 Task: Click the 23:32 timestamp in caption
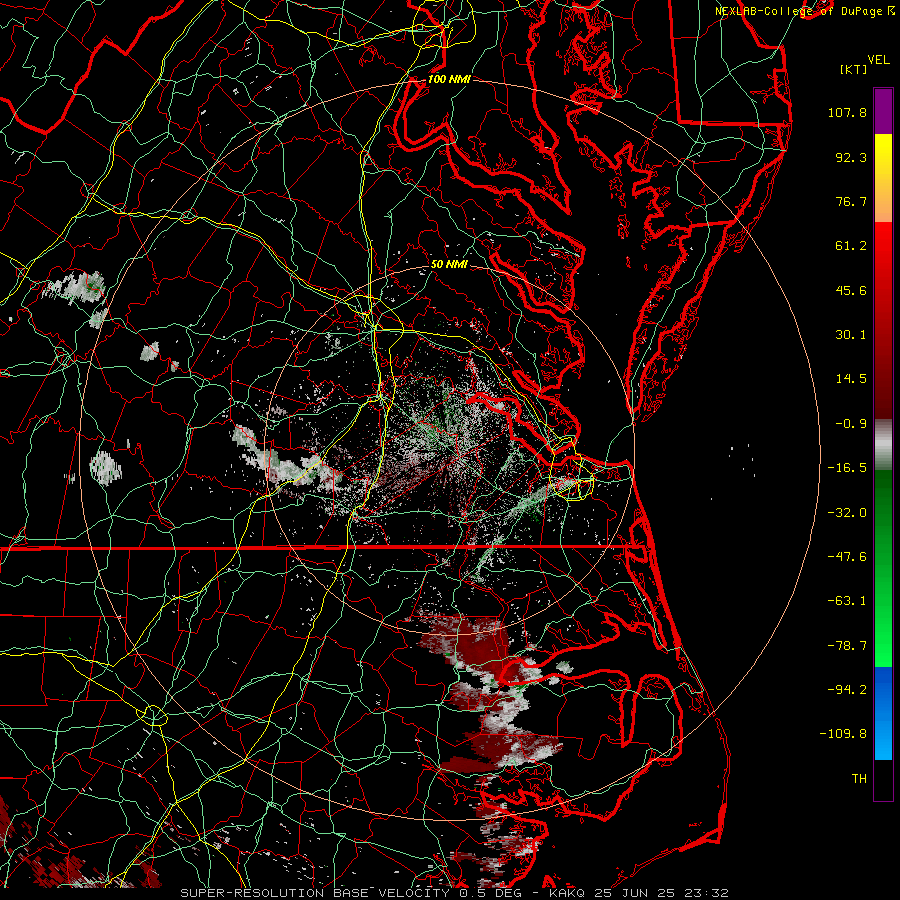click(x=709, y=893)
